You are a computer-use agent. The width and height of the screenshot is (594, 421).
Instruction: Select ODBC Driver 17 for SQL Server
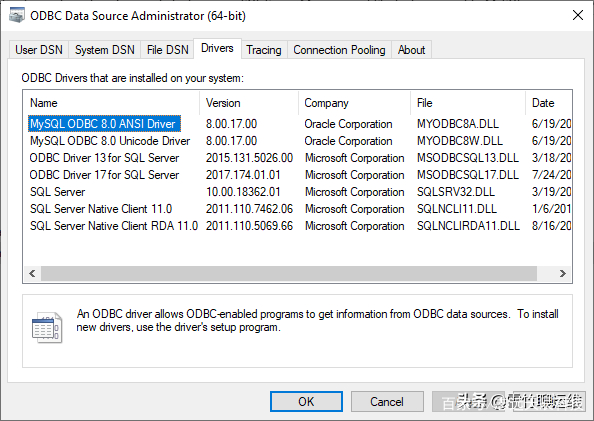(104, 175)
